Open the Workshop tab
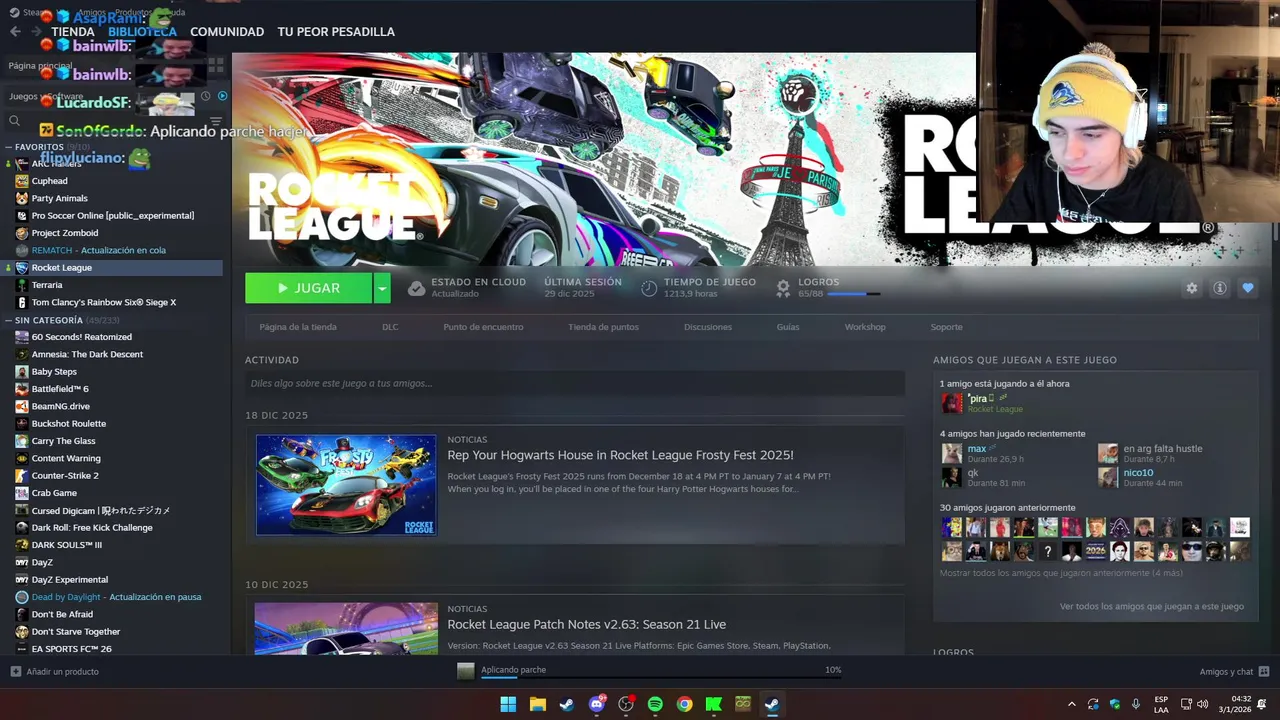This screenshot has width=1280, height=720. pos(865,327)
